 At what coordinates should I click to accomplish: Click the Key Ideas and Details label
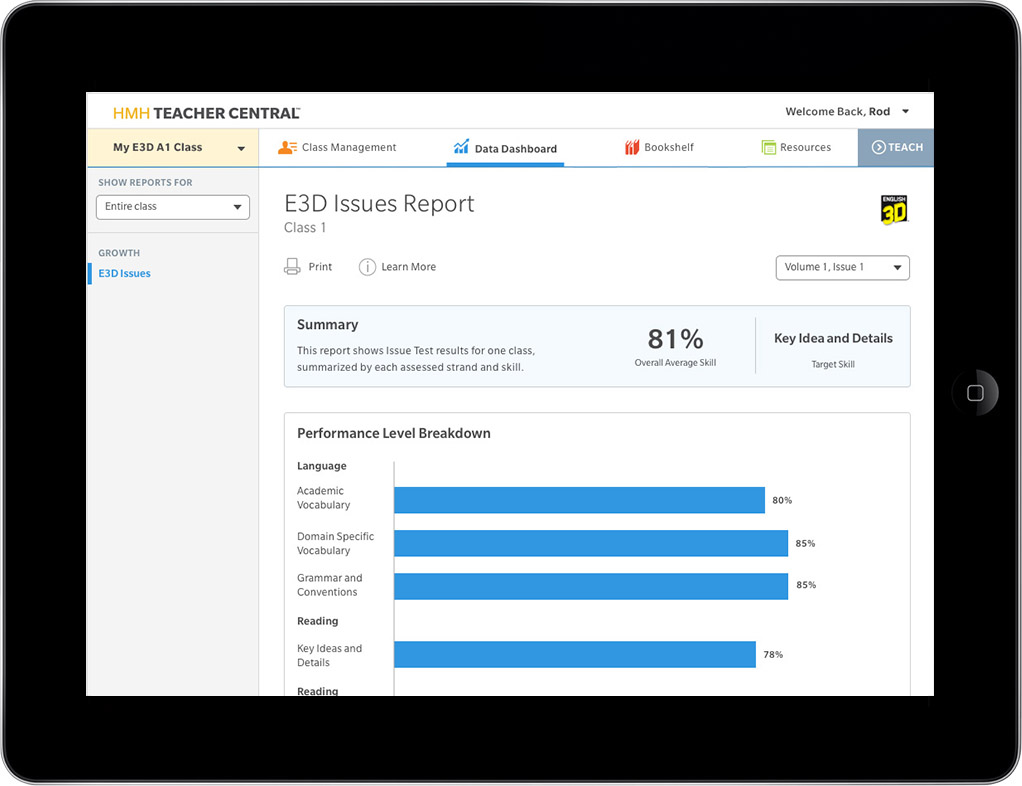329,656
